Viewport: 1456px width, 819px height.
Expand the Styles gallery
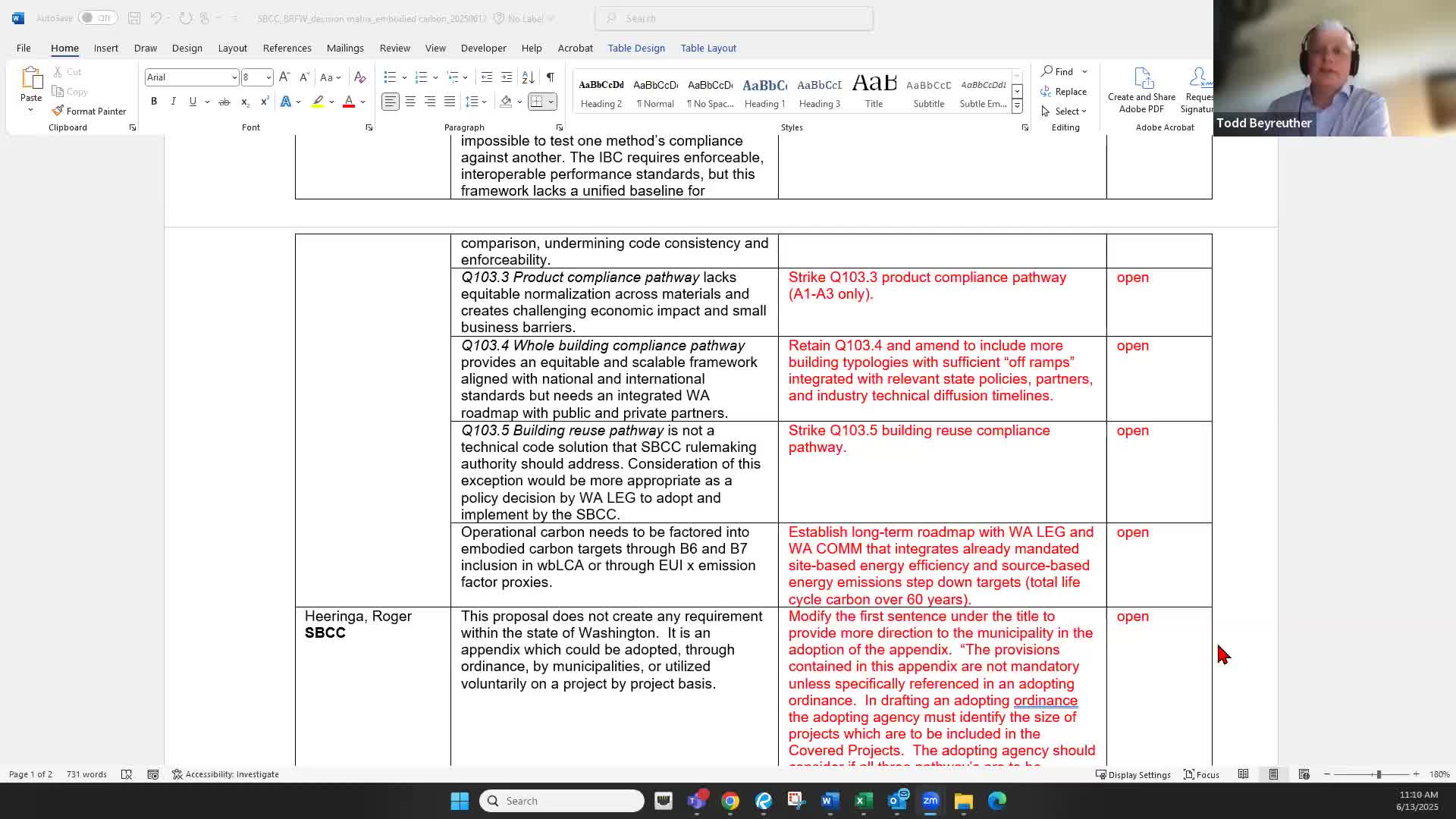pos(1017,106)
